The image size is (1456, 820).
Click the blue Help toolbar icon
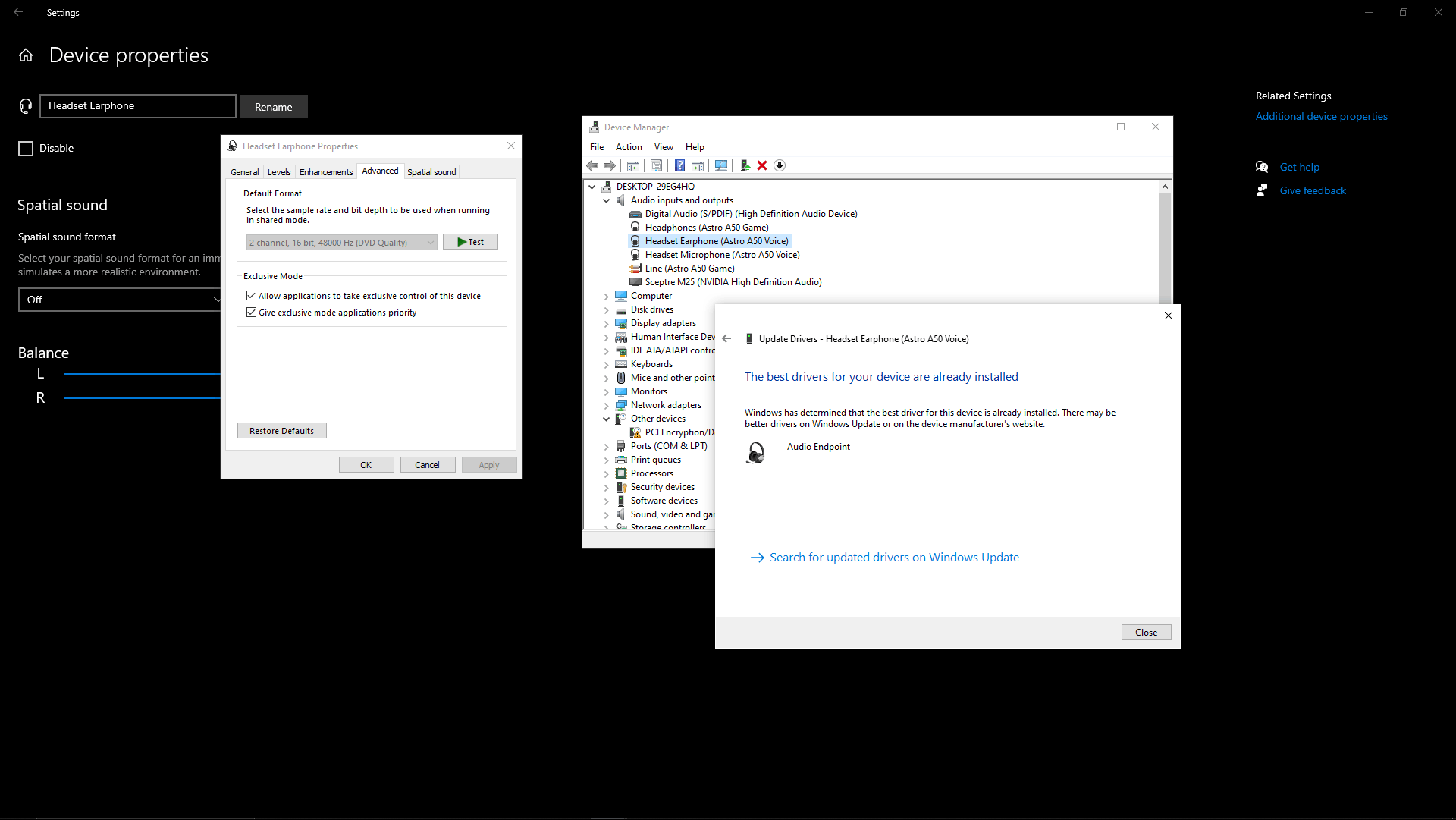coord(679,165)
